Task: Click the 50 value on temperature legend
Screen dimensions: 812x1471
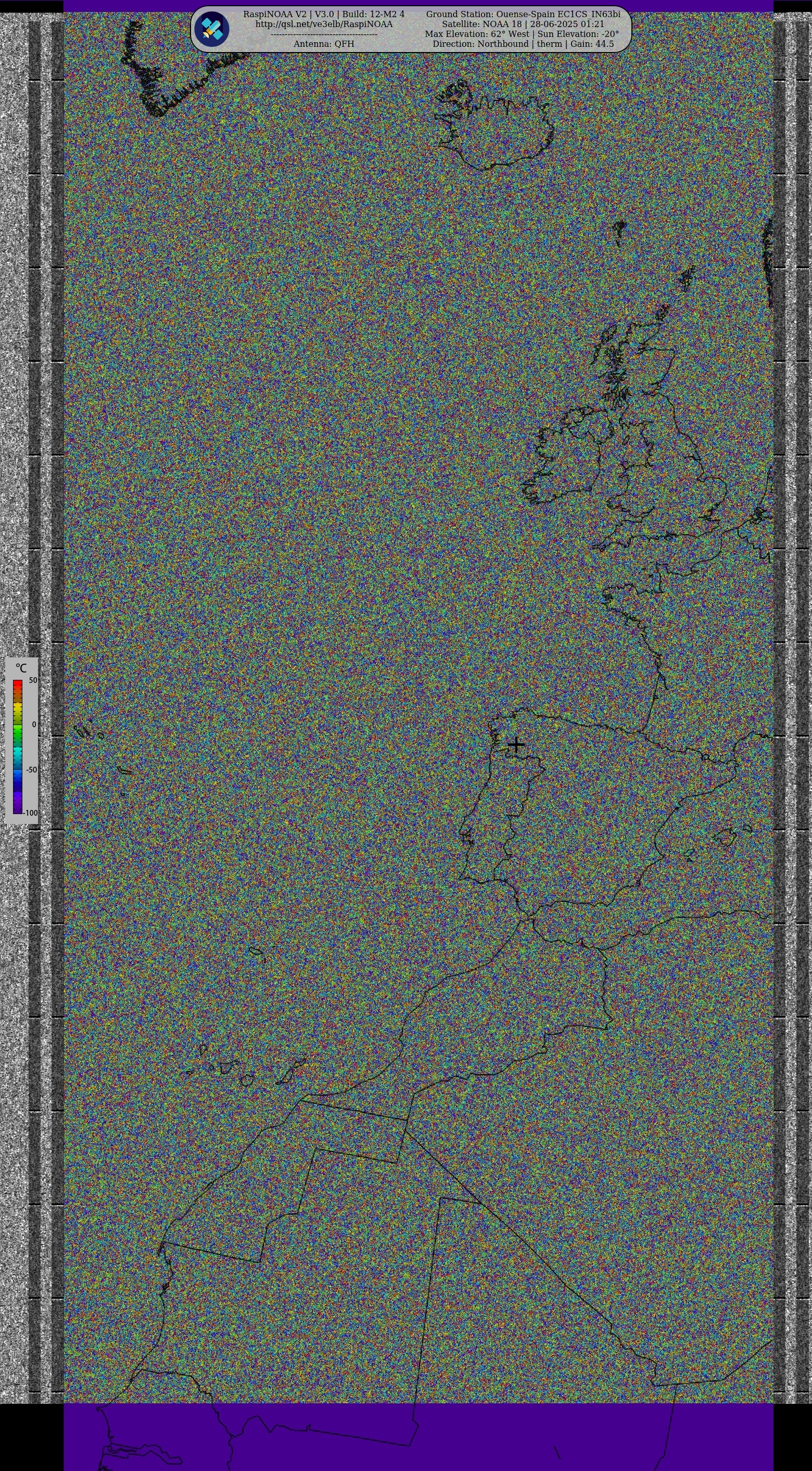Action: click(33, 680)
